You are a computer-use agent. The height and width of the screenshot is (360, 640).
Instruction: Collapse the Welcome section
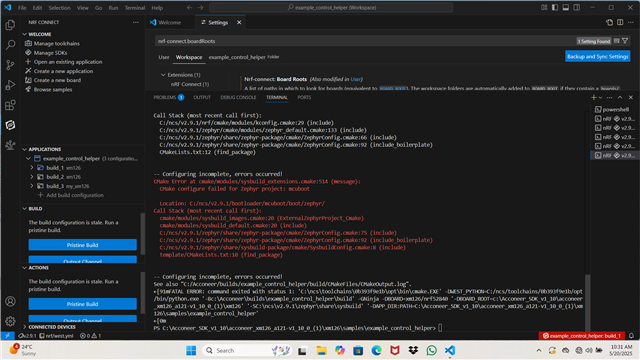tap(24, 34)
